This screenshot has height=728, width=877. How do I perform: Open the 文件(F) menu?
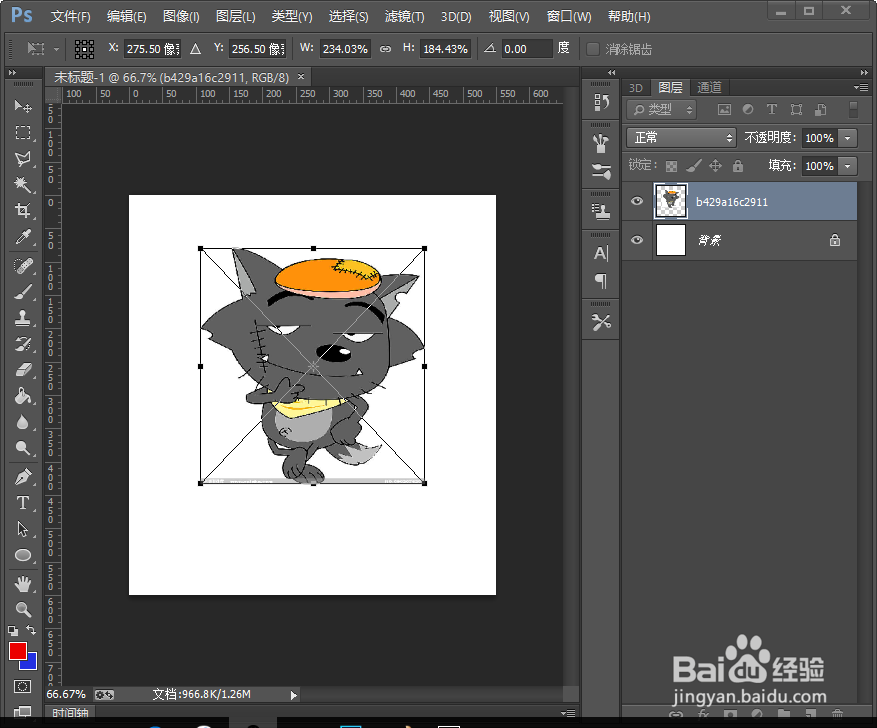(x=70, y=17)
